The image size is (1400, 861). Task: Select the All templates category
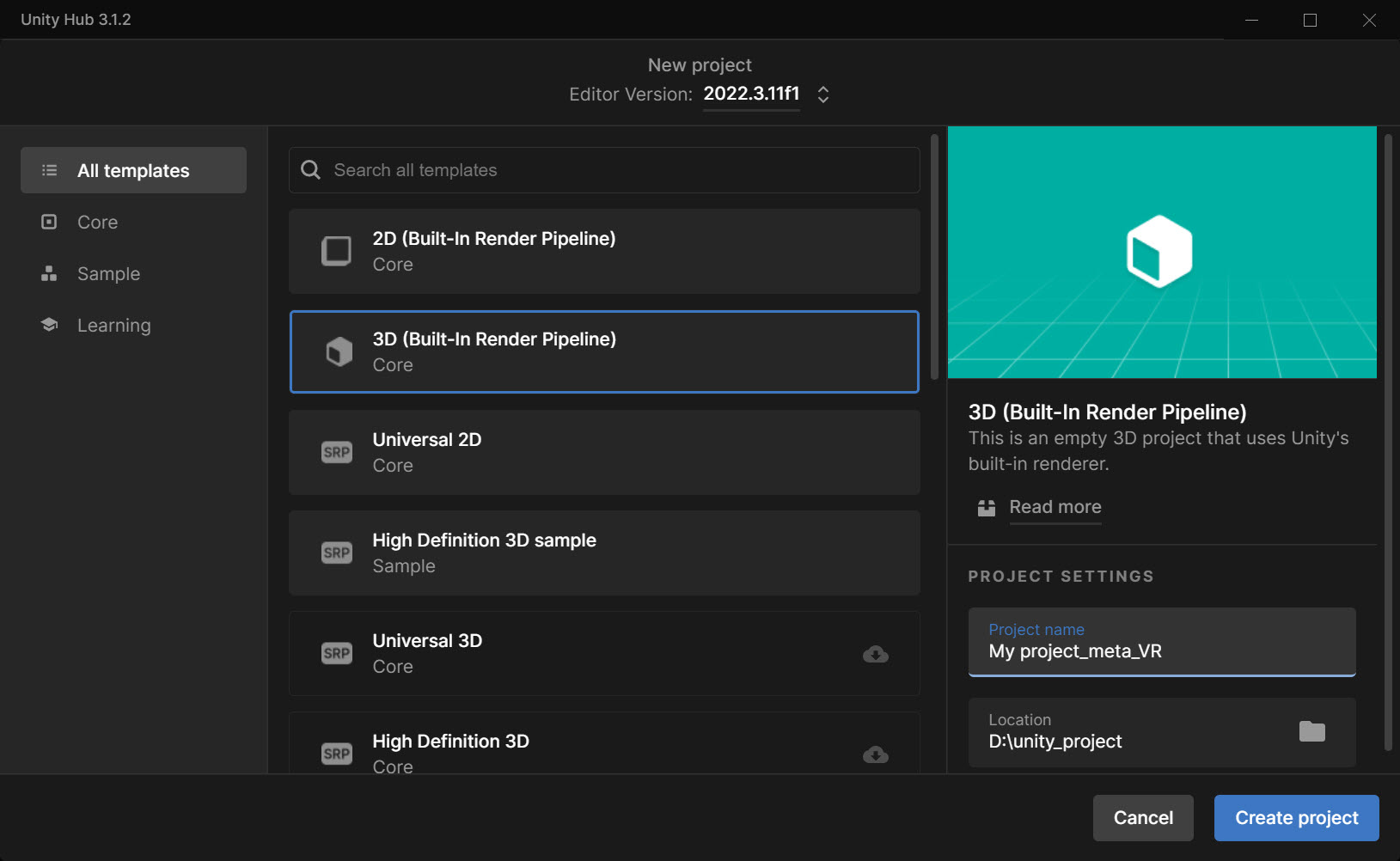coord(133,170)
